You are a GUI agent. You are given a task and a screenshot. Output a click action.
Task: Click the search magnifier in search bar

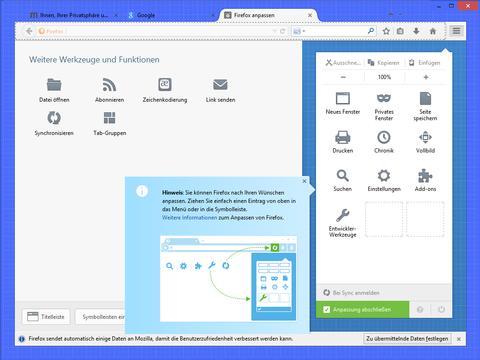pyautogui.click(x=371, y=31)
